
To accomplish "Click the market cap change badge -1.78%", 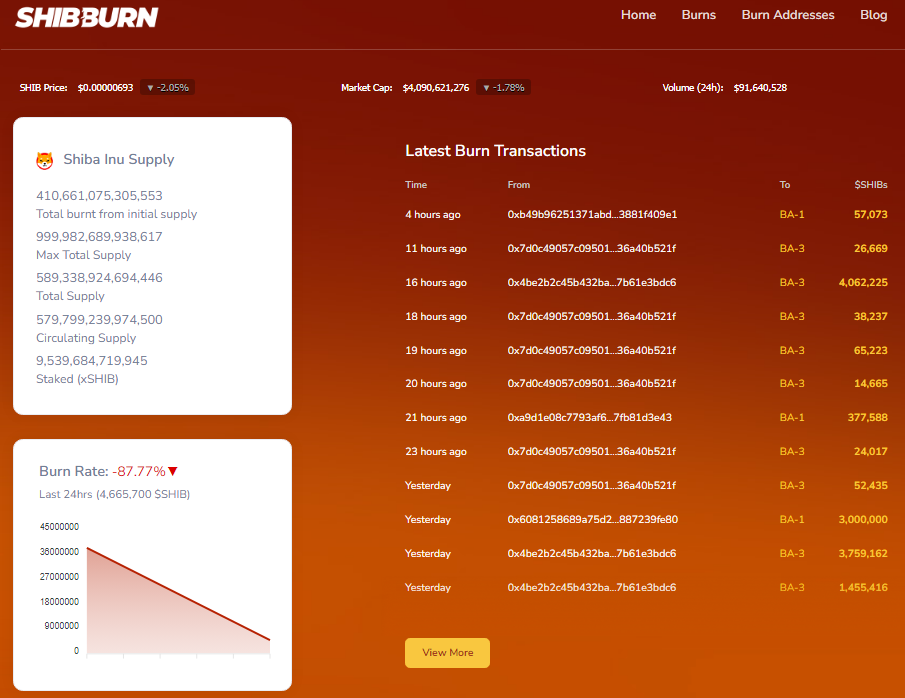I will 503,88.
